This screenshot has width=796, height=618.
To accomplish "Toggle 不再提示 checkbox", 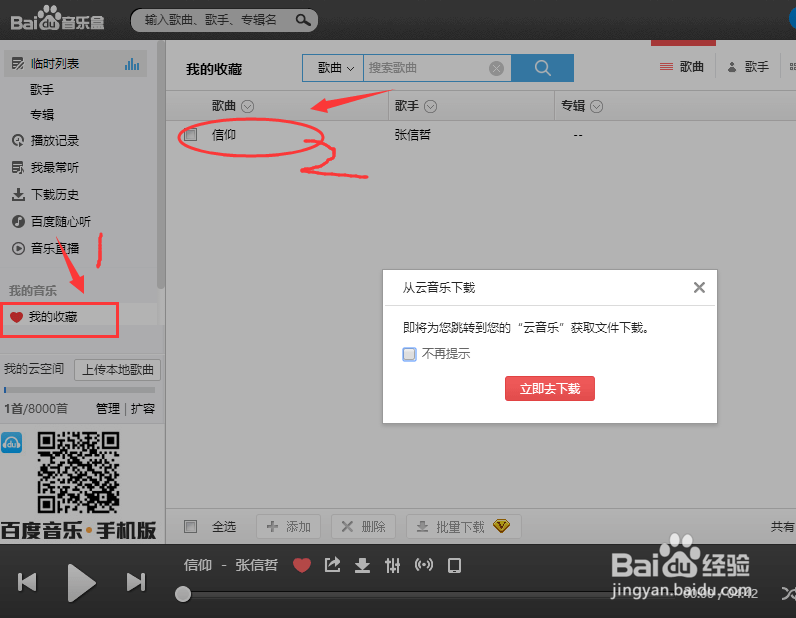I will tap(409, 354).
